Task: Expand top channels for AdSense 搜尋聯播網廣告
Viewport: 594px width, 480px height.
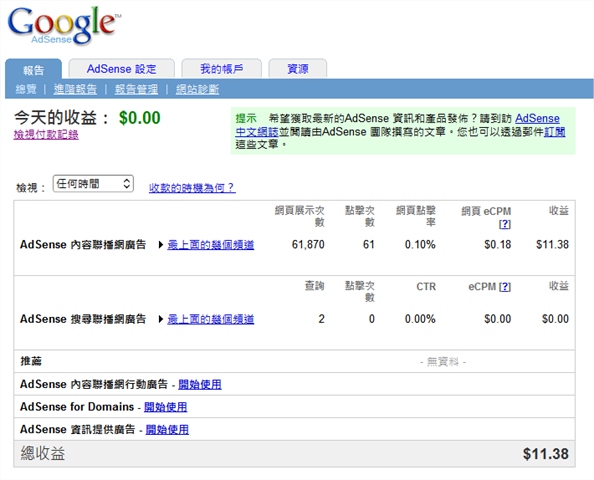Action: coord(161,319)
